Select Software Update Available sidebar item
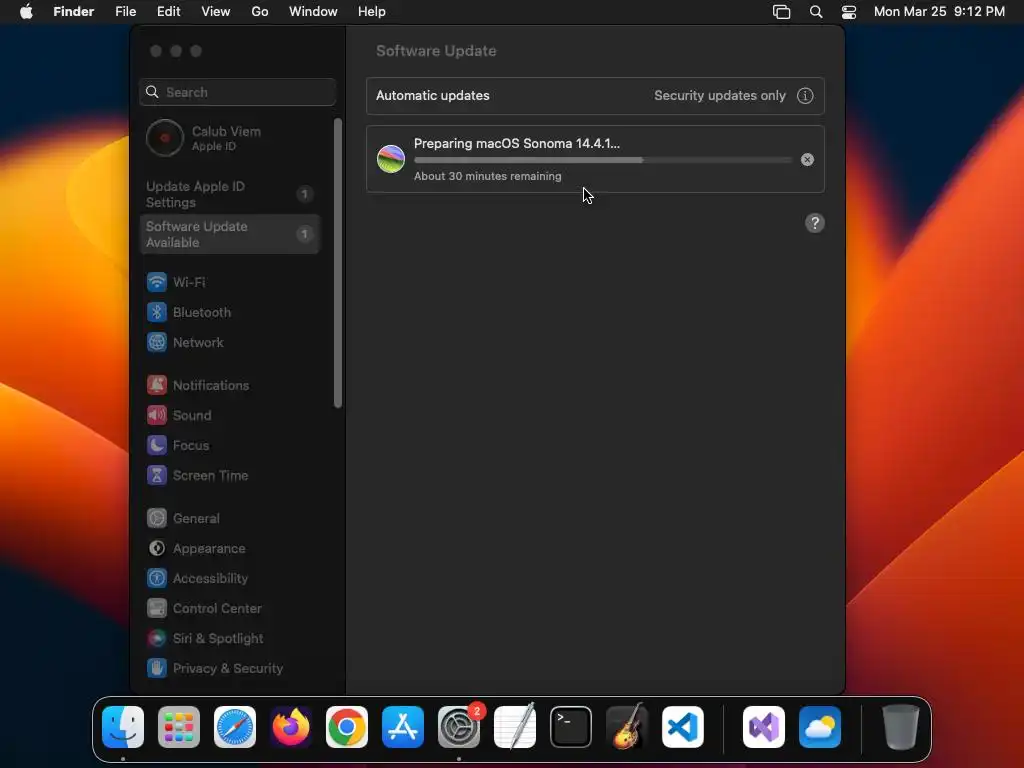1024x768 pixels. point(230,234)
